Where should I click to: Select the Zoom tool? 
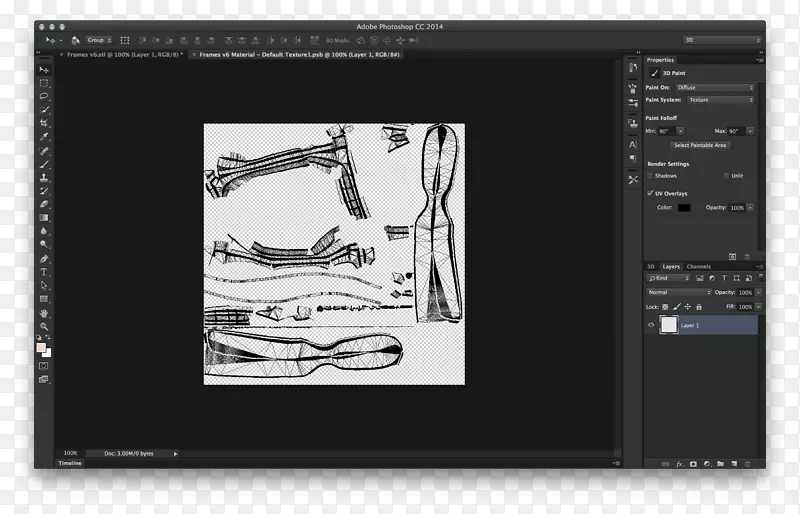tap(44, 326)
